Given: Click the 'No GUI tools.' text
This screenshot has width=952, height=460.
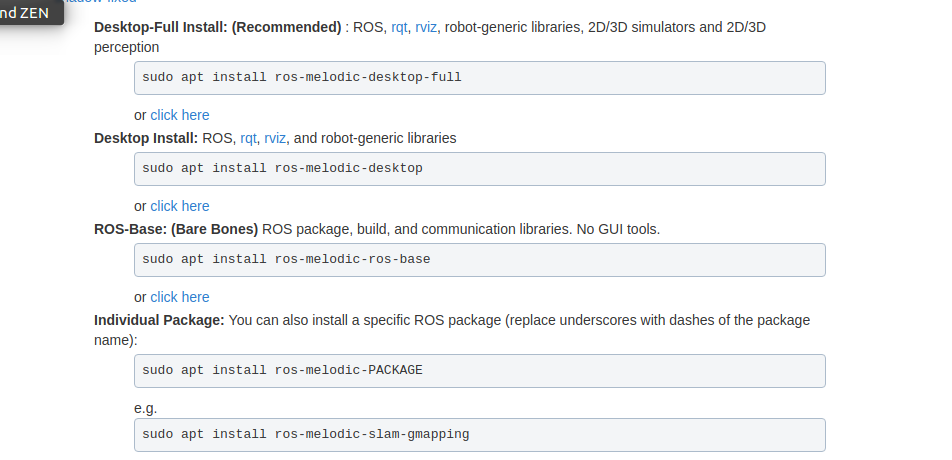Looking at the screenshot, I should pyautogui.click(x=618, y=229).
